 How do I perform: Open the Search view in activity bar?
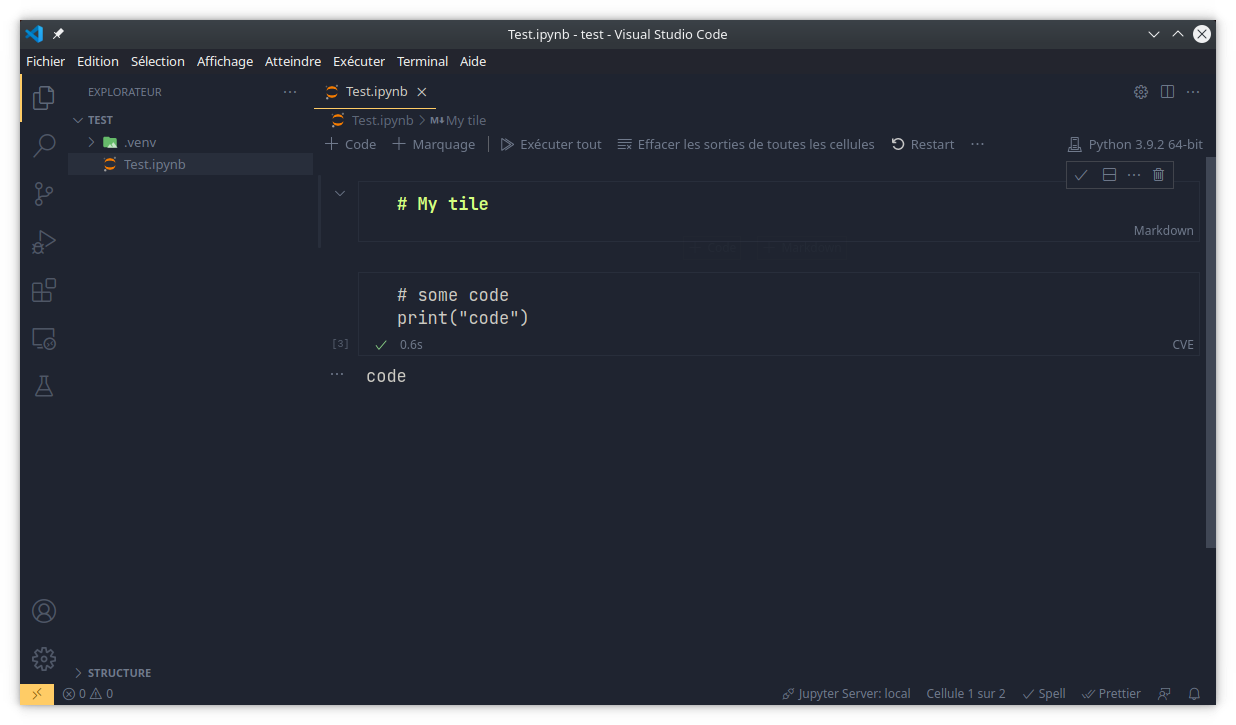(44, 146)
